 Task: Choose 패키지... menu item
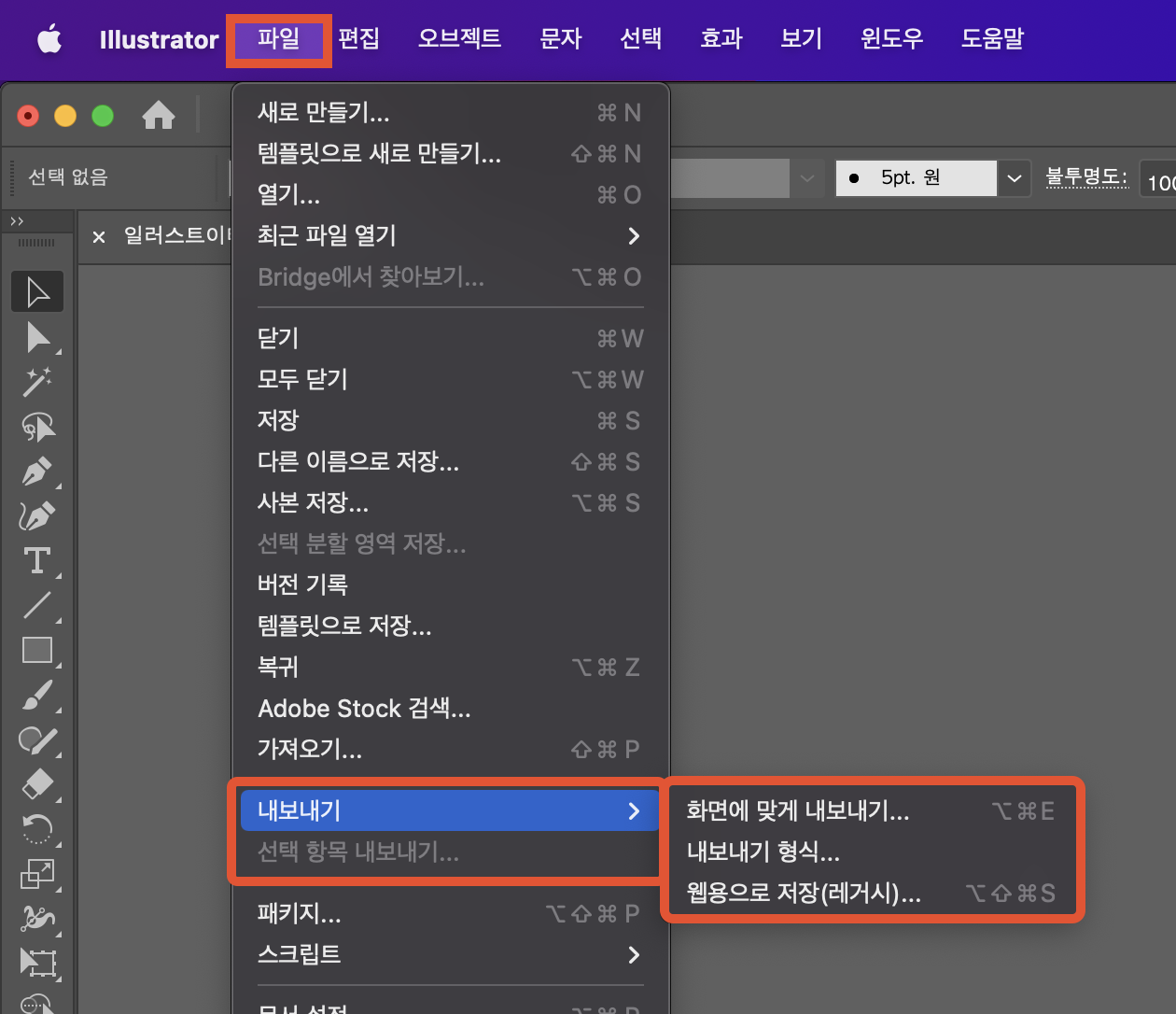[x=450, y=913]
